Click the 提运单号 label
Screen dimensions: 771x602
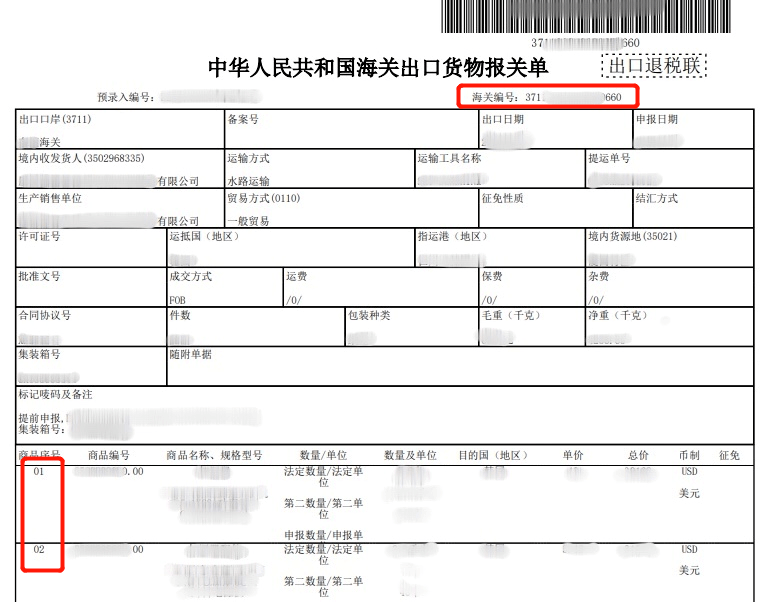click(x=609, y=158)
